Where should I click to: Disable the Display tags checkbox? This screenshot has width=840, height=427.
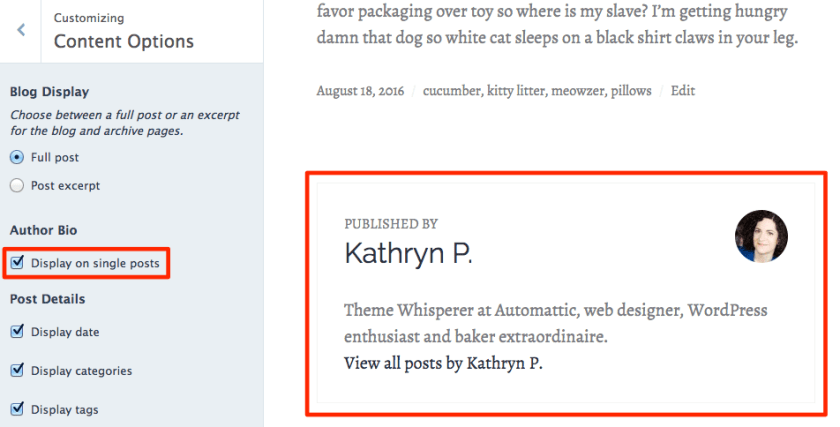[17, 409]
